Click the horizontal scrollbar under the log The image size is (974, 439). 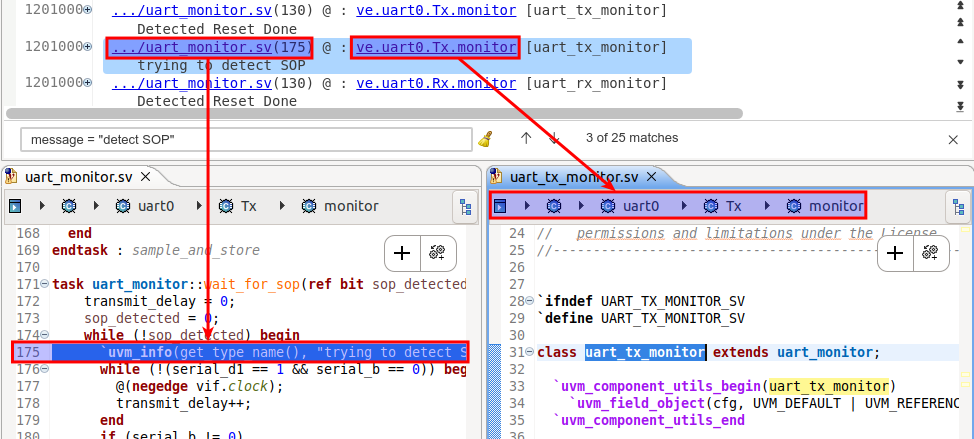[x=374, y=114]
